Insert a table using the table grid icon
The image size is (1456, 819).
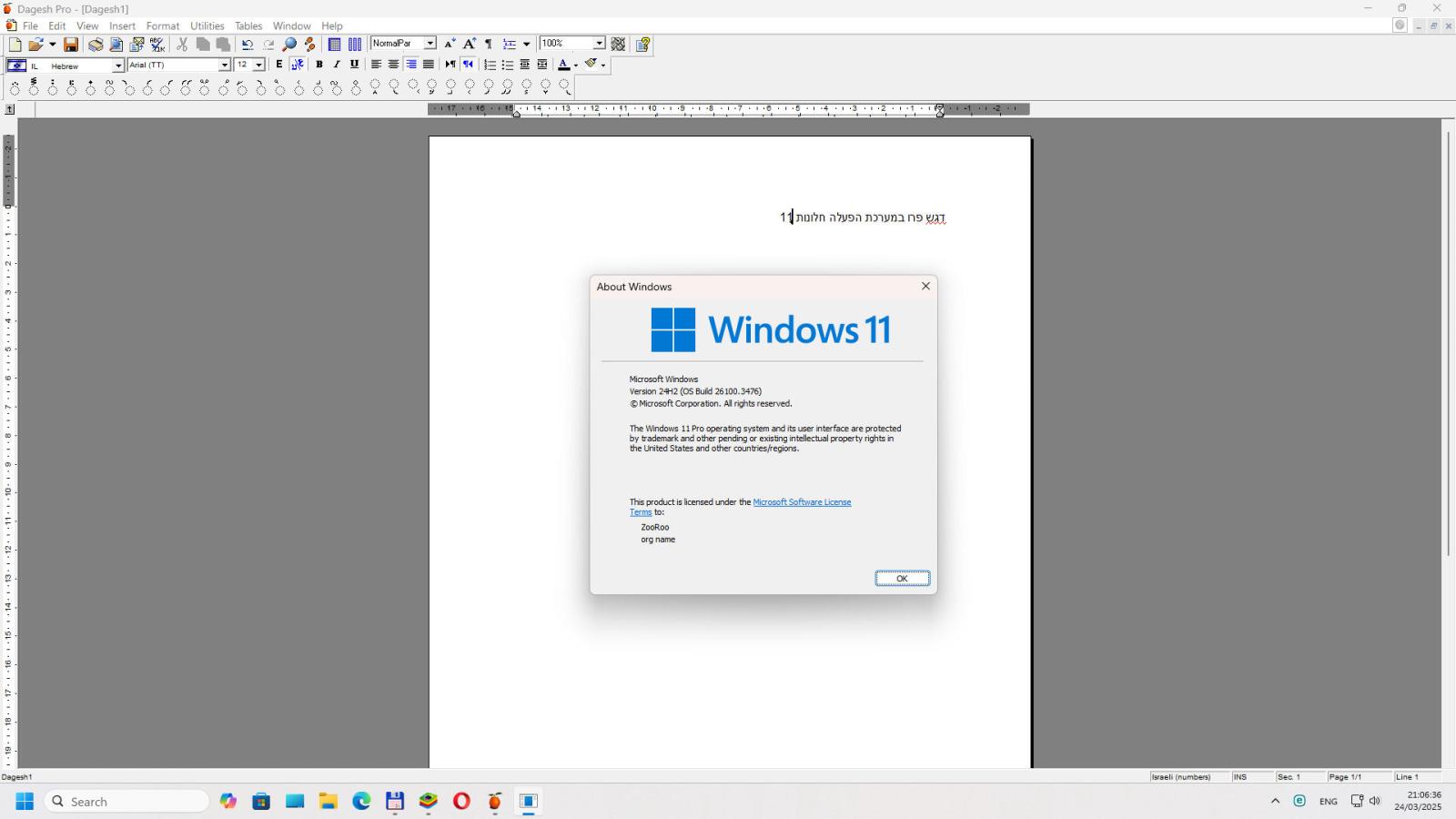point(335,45)
